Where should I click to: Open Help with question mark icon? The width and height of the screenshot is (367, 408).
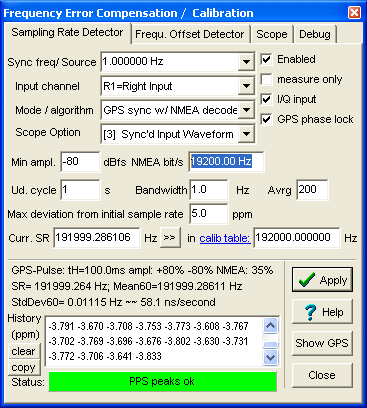(322, 312)
